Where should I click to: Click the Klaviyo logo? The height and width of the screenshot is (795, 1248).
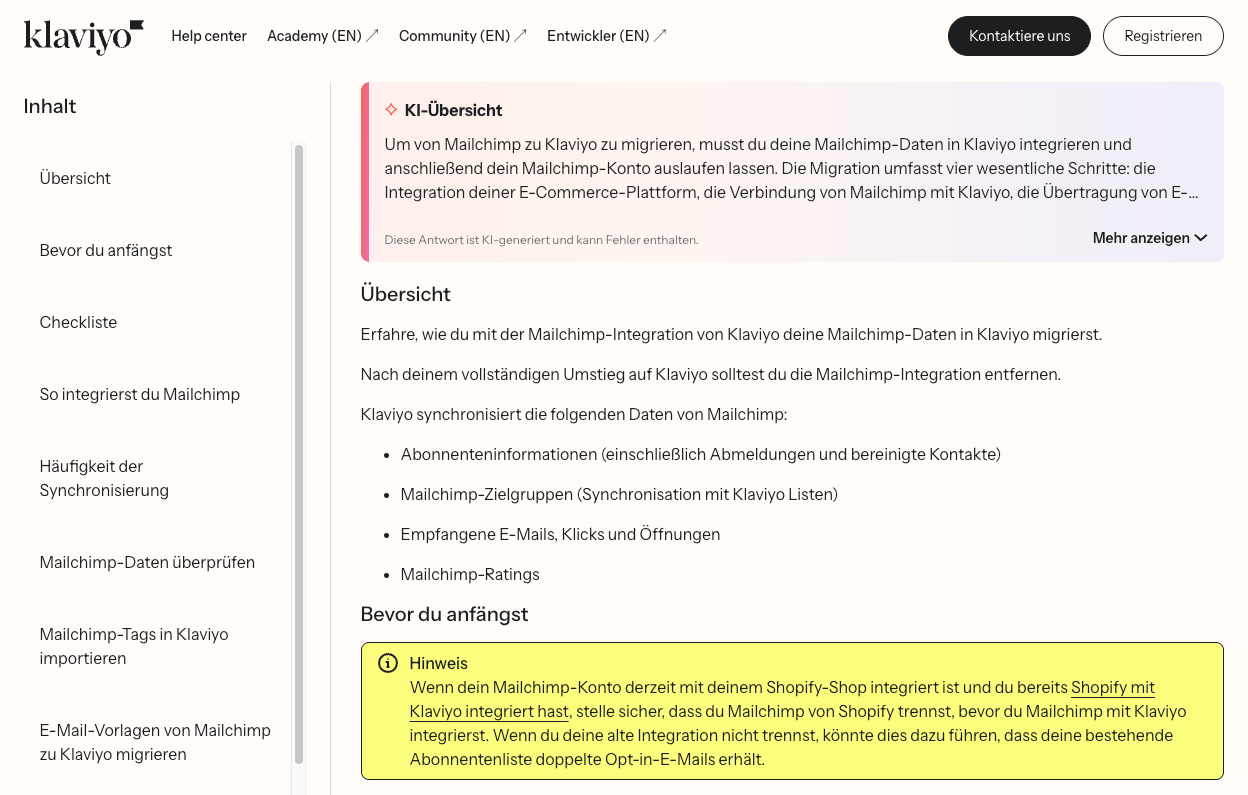click(x=83, y=35)
